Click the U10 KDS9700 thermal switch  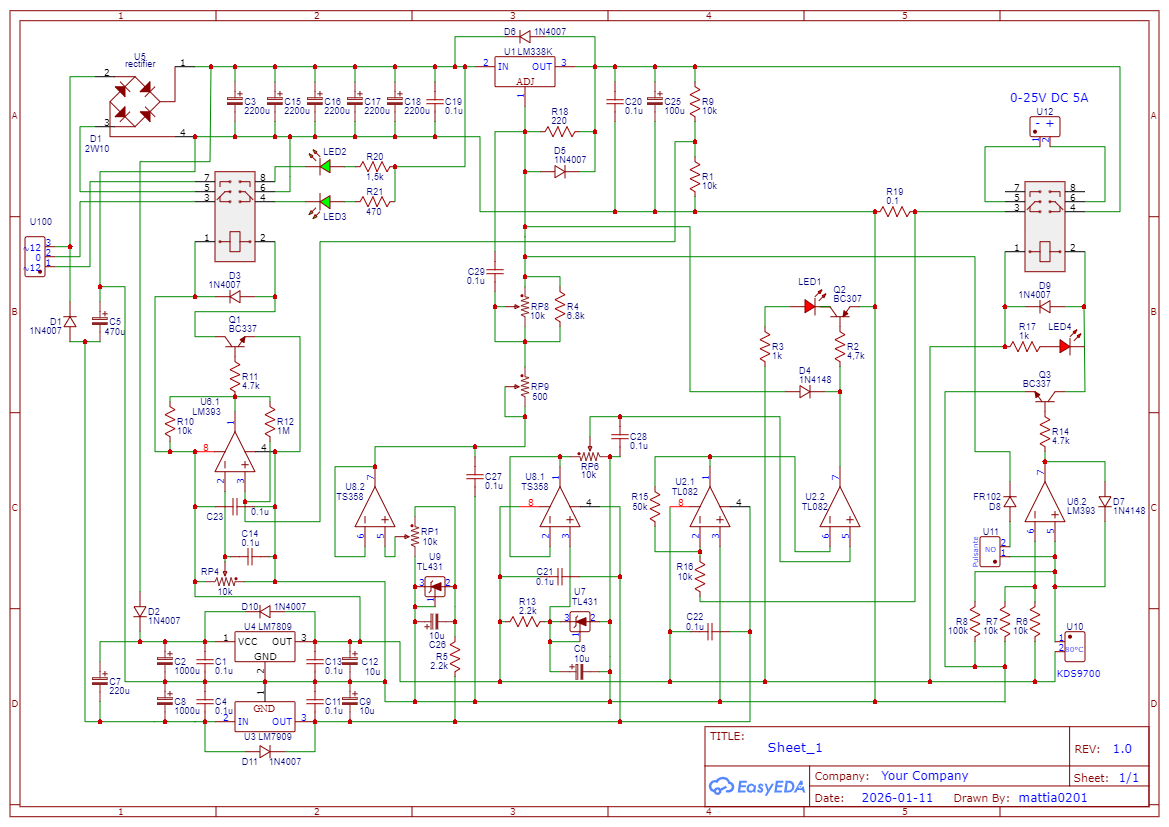1073,642
